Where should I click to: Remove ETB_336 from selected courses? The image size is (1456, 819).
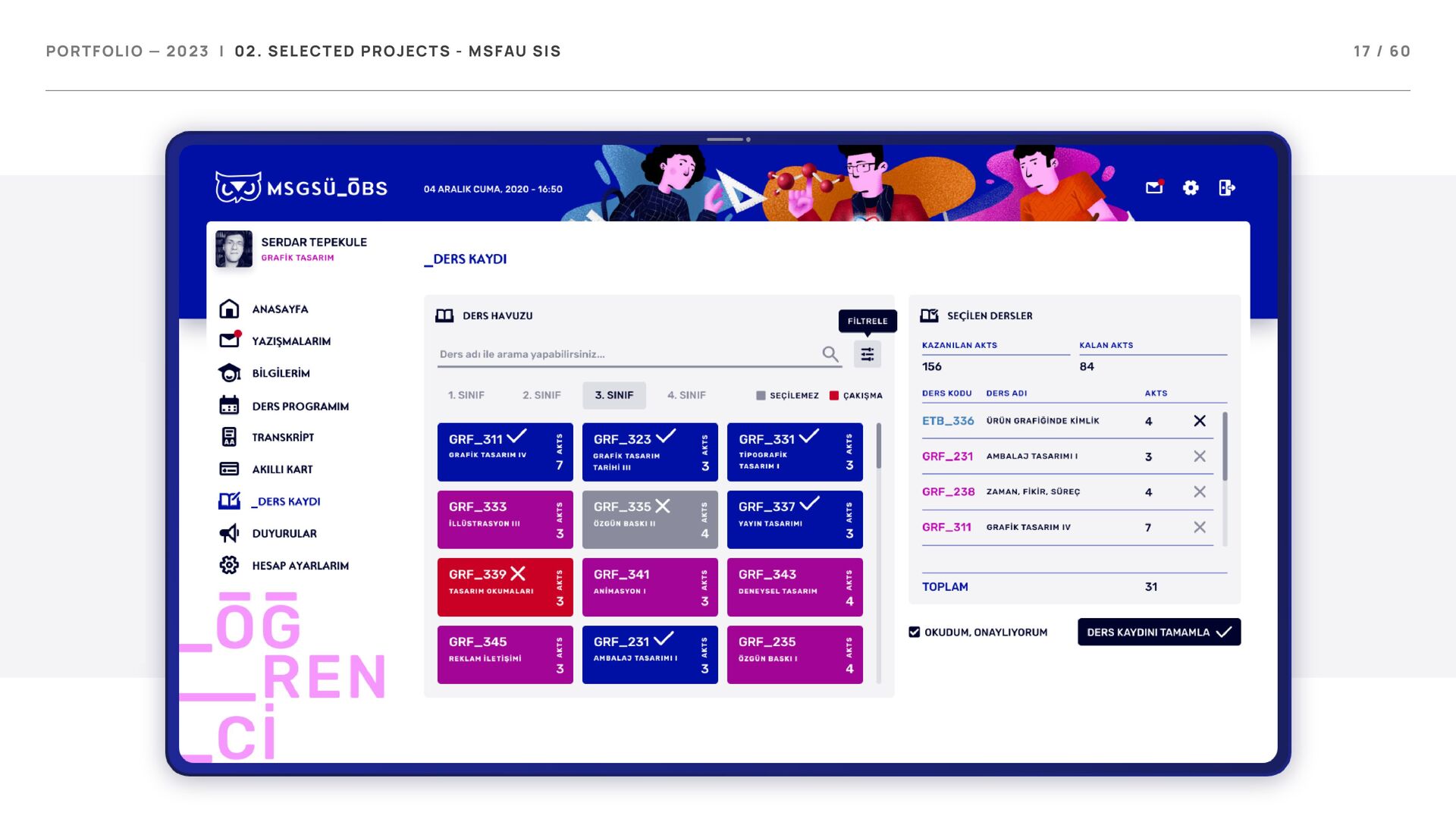point(1199,421)
